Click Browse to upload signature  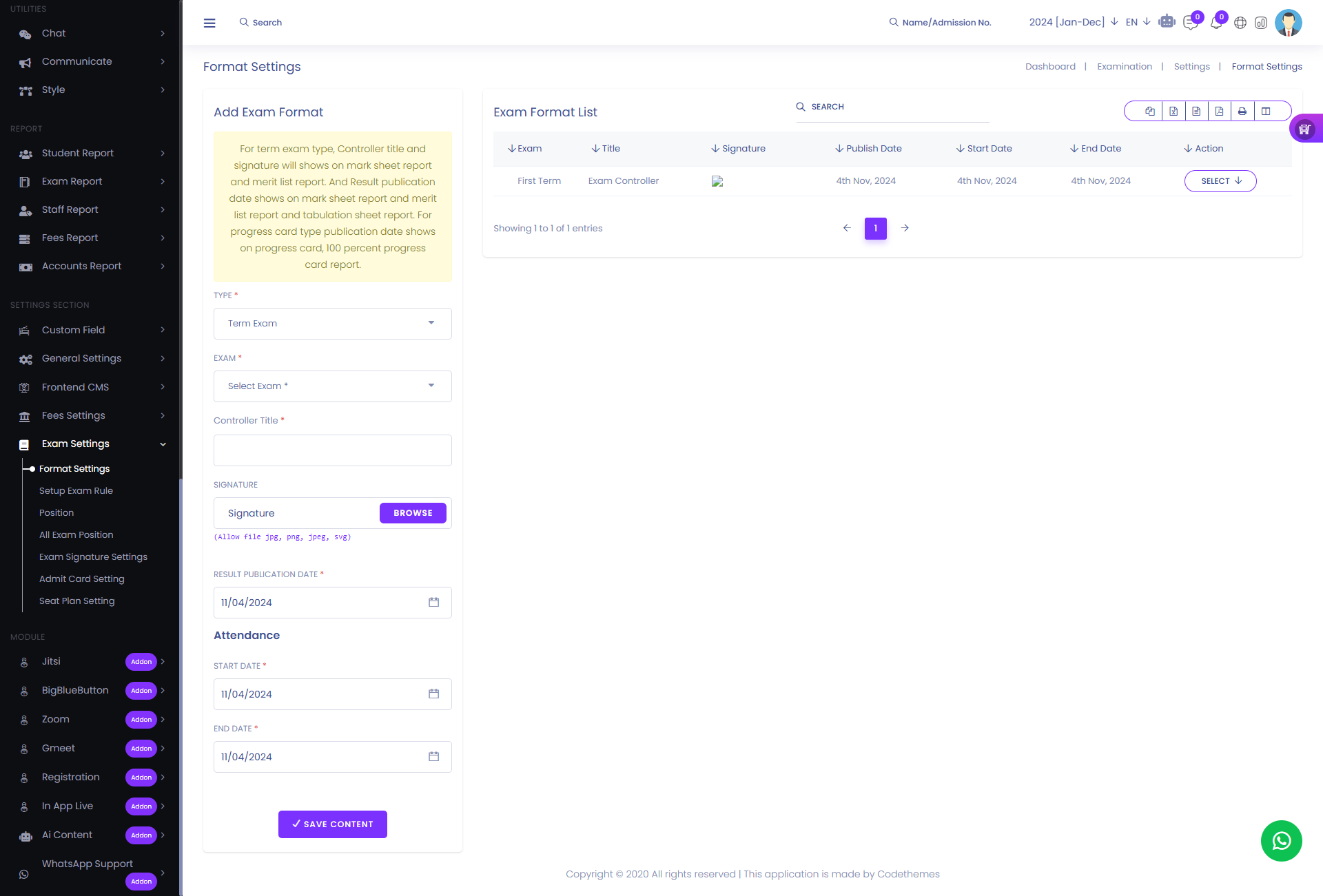[x=413, y=513]
